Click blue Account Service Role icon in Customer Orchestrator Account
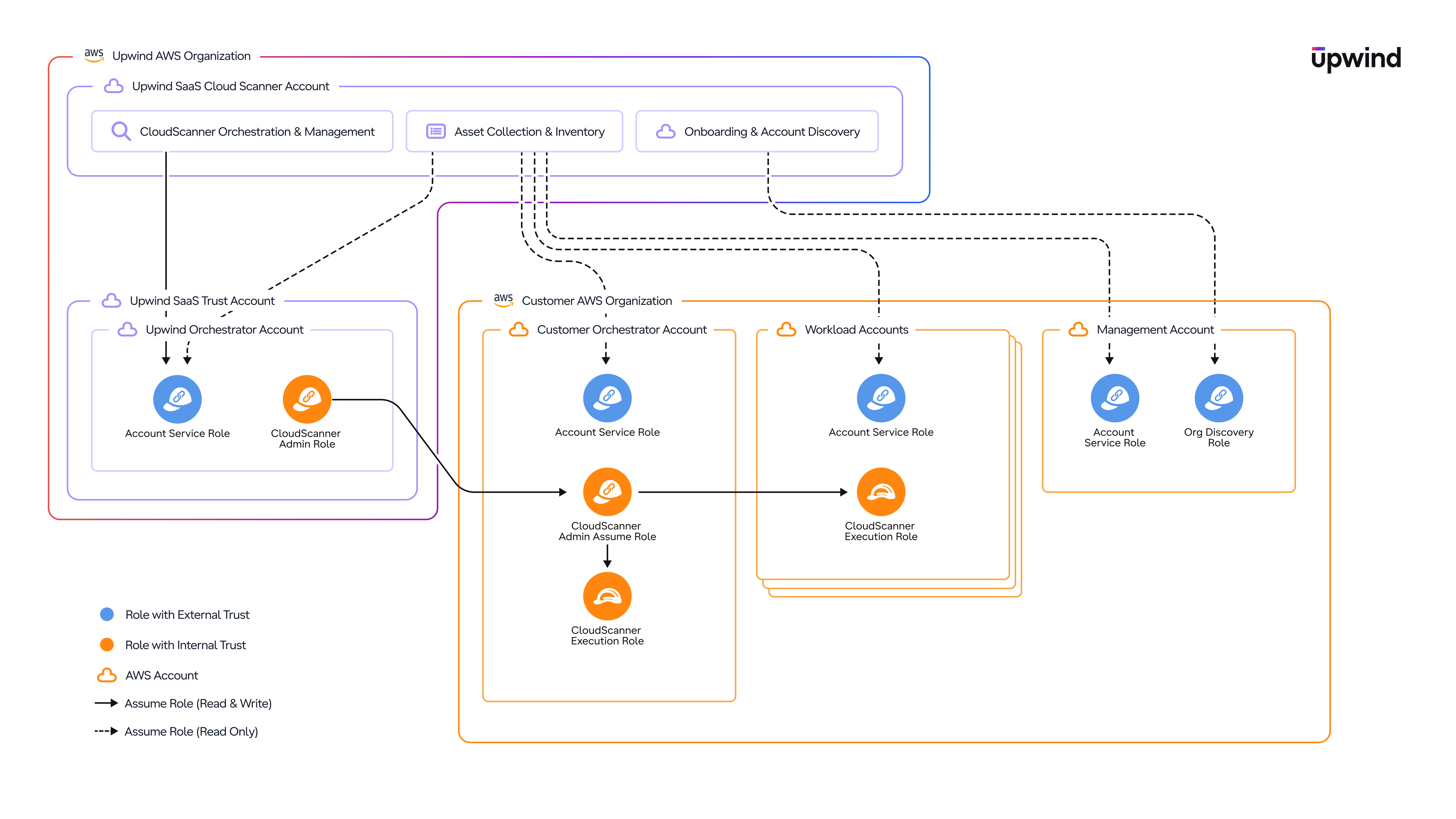The height and width of the screenshot is (819, 1456). point(607,398)
